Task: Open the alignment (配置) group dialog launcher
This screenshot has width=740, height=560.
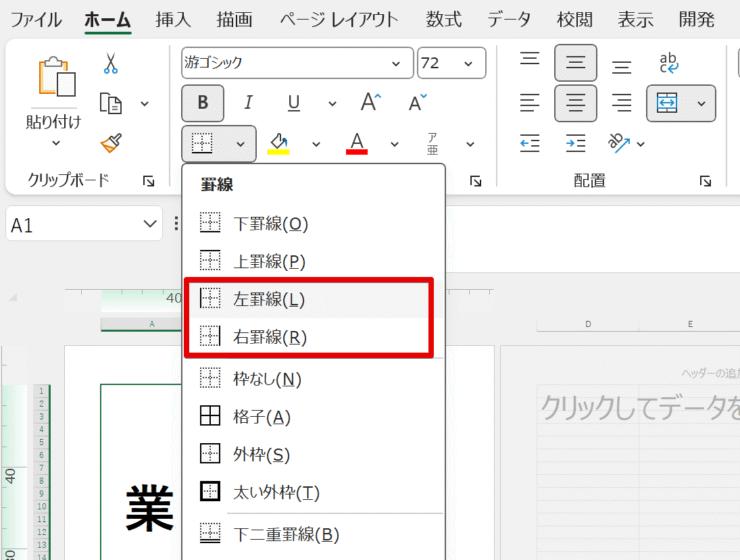Action: 706,181
